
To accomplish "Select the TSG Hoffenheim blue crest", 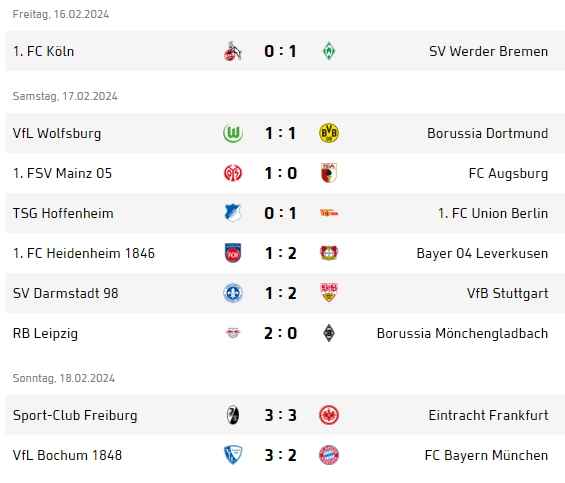I will pyautogui.click(x=233, y=213).
